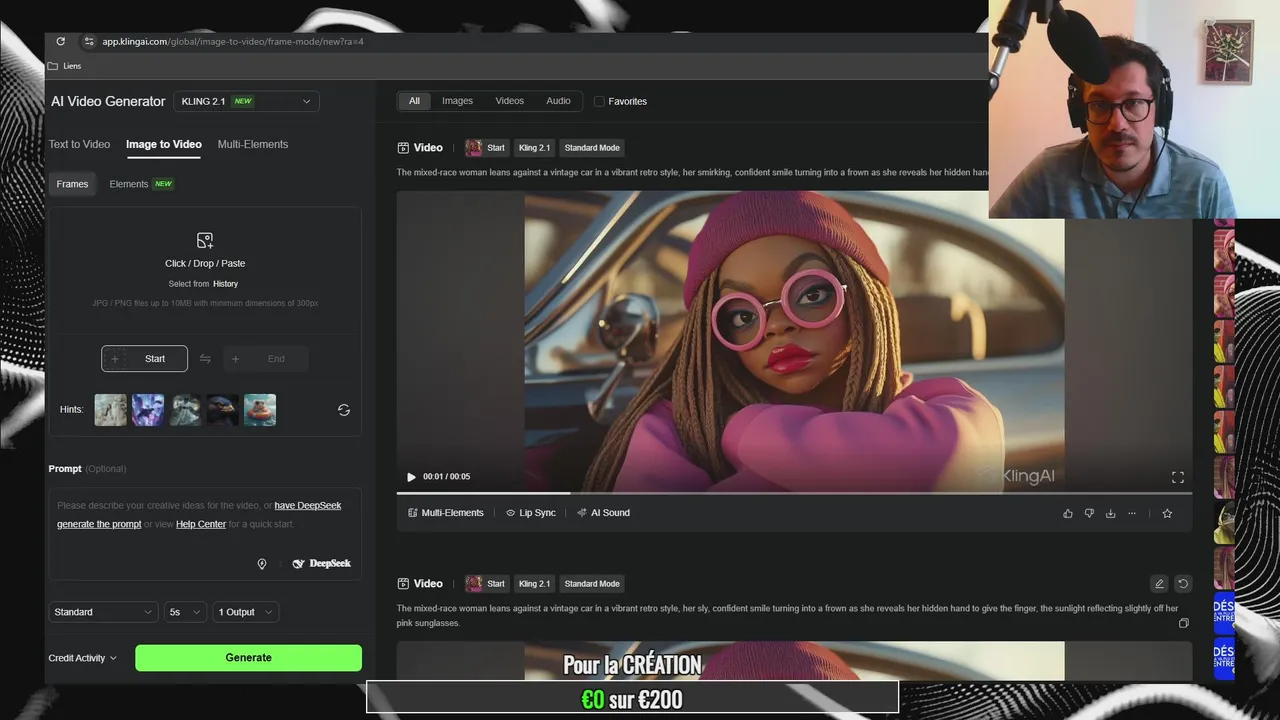Copy the lower video's prompt text
The width and height of the screenshot is (1280, 720).
[x=1183, y=623]
